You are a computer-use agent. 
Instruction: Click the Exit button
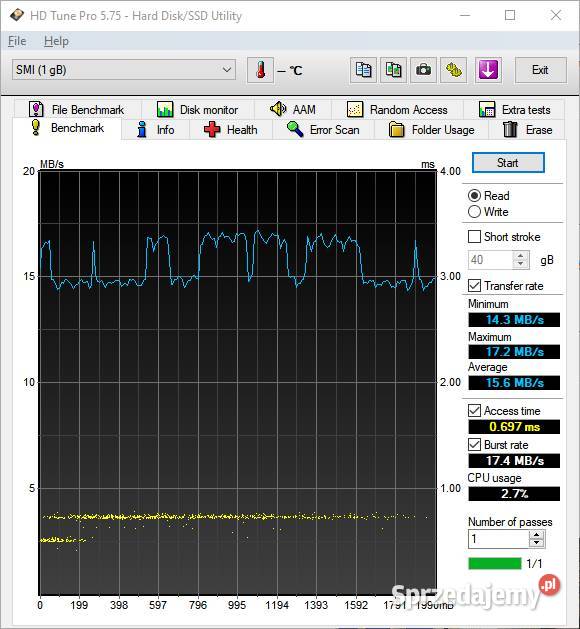click(x=540, y=70)
